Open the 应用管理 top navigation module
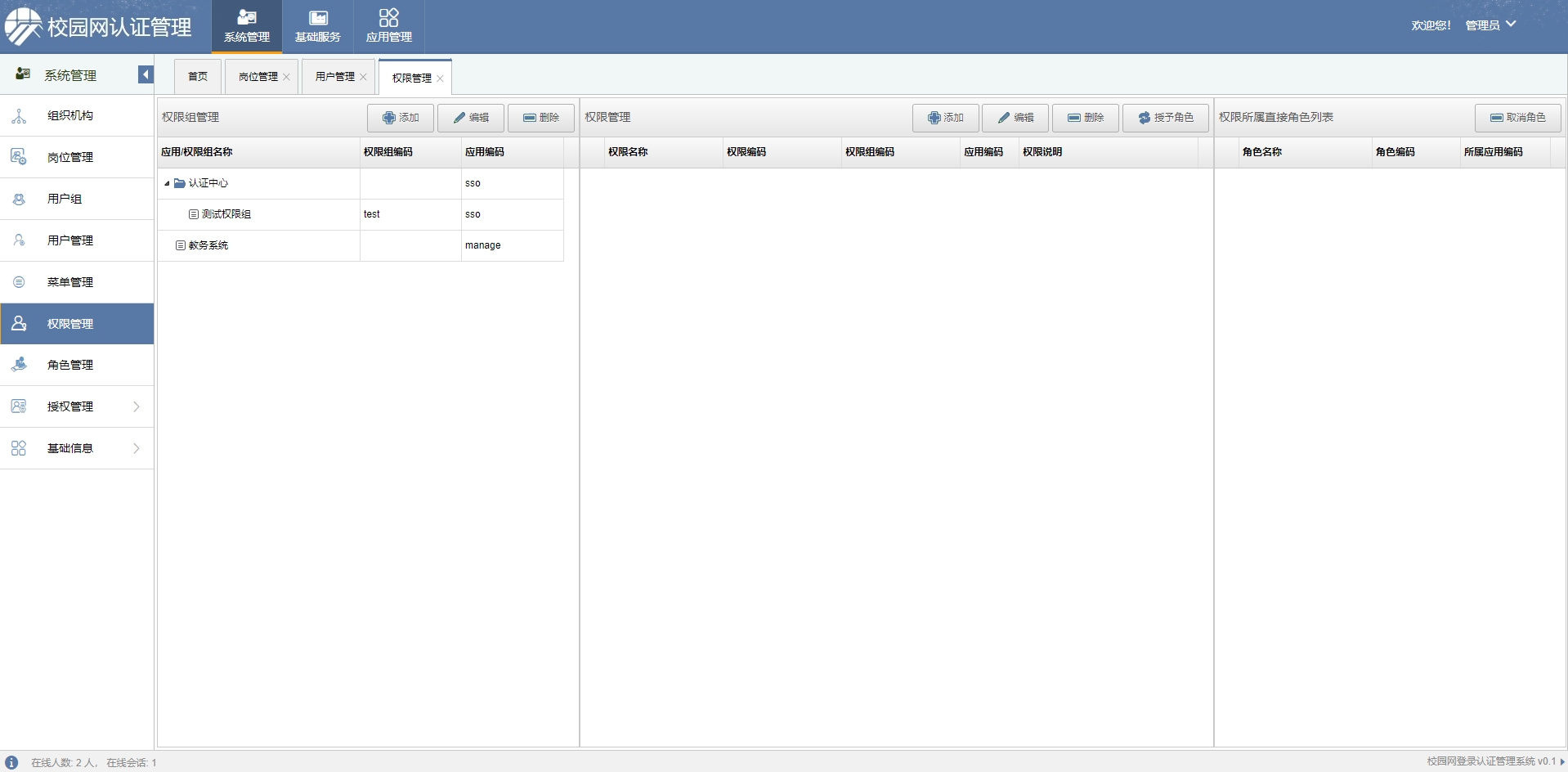 point(389,26)
